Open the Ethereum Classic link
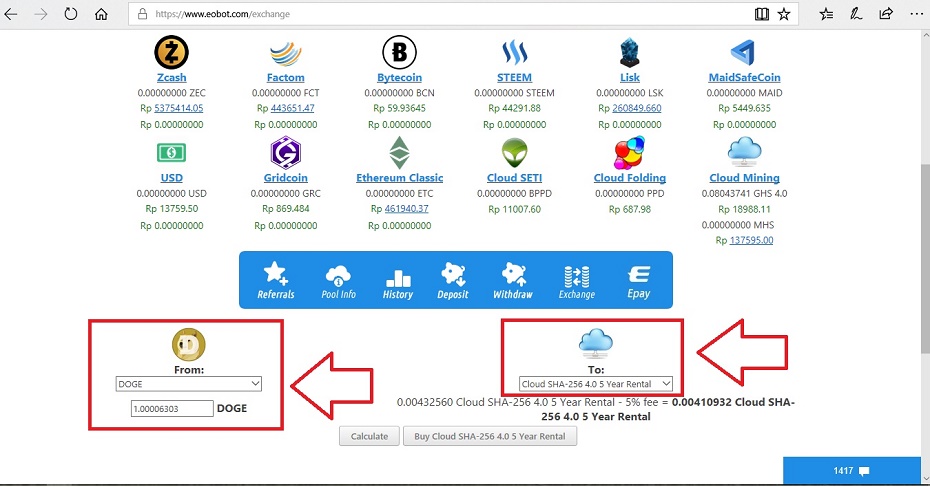 (x=399, y=178)
